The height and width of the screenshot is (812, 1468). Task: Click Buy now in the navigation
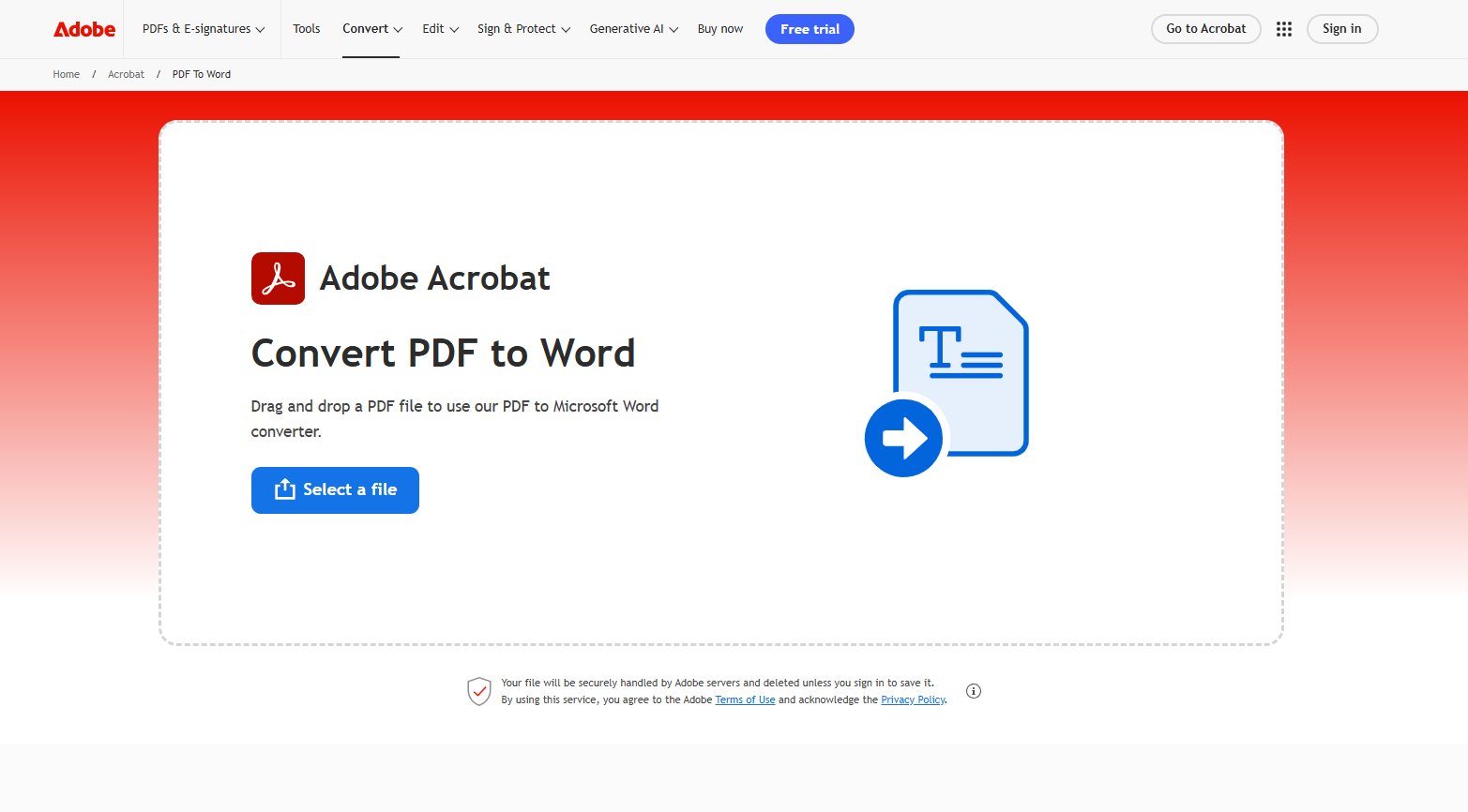(x=719, y=29)
